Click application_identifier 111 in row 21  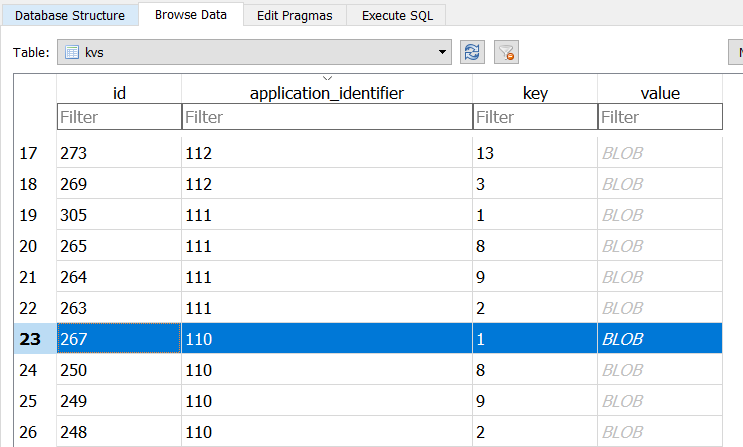click(x=327, y=277)
